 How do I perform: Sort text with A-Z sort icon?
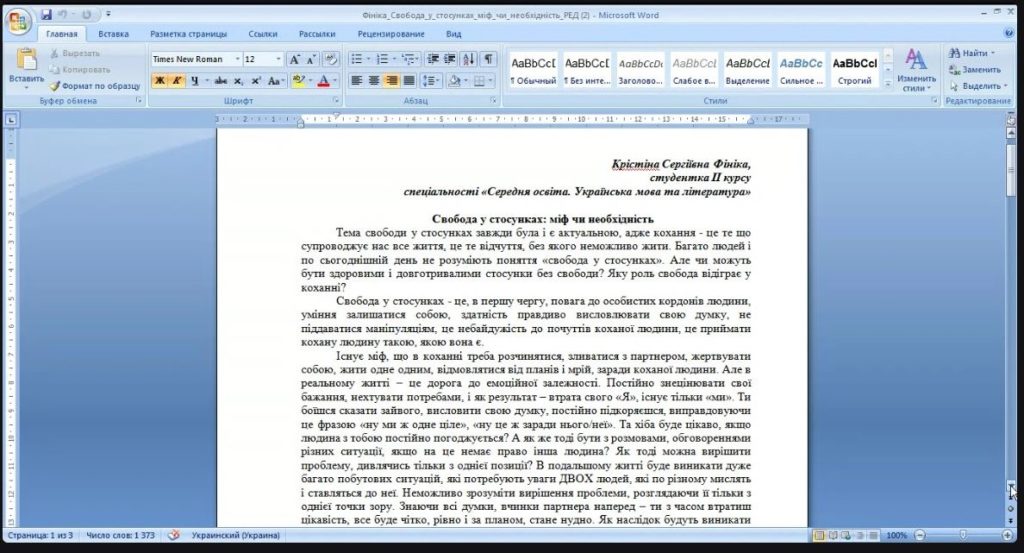(469, 59)
